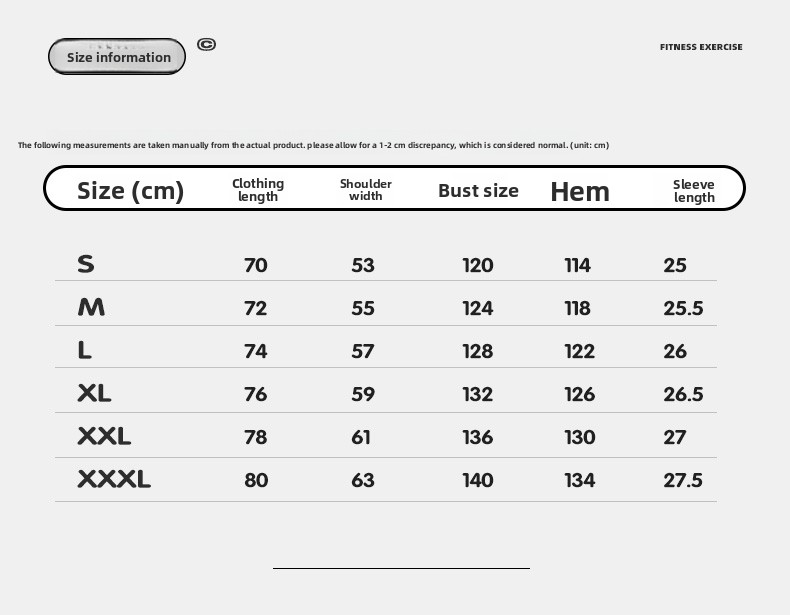Viewport: 790px width, 615px height.
Task: Click the copyright symbol icon
Action: [207, 44]
